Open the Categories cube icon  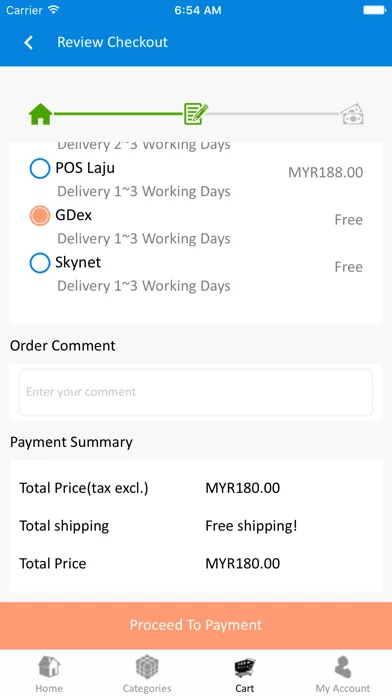click(147, 667)
